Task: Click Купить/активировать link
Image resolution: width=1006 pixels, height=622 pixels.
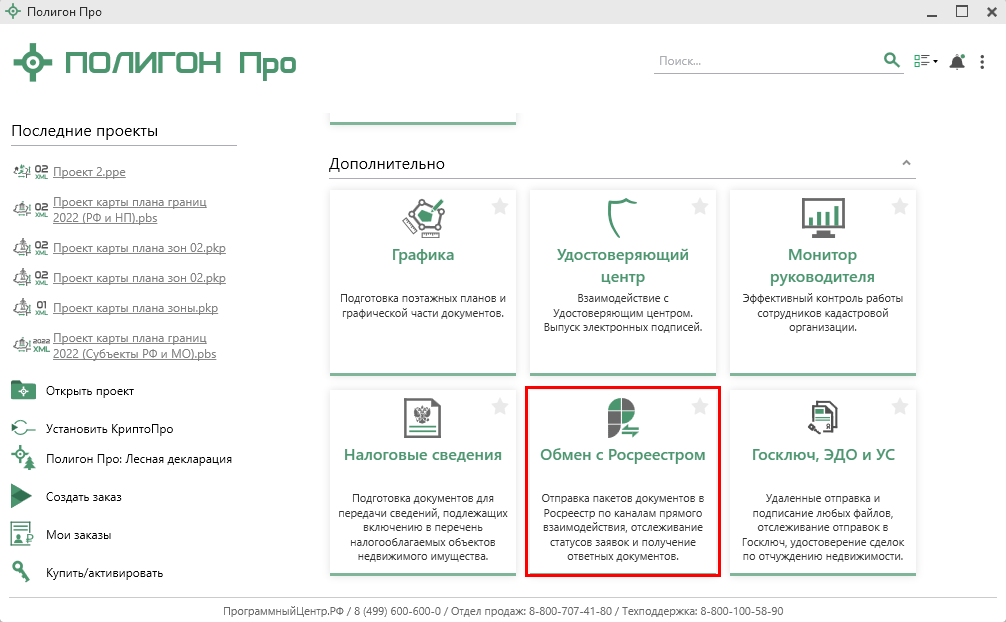Action: click(104, 573)
